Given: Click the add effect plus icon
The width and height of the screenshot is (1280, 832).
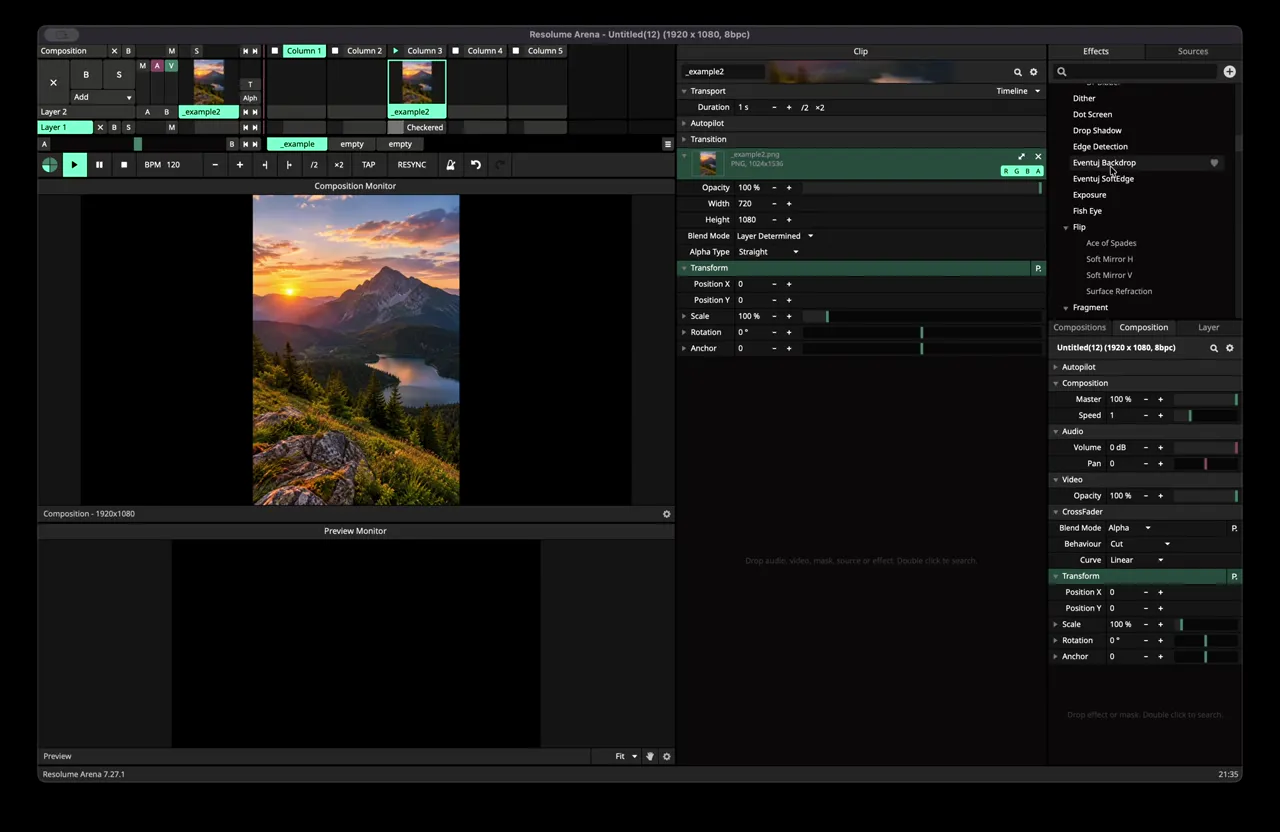Looking at the screenshot, I should click(1229, 72).
